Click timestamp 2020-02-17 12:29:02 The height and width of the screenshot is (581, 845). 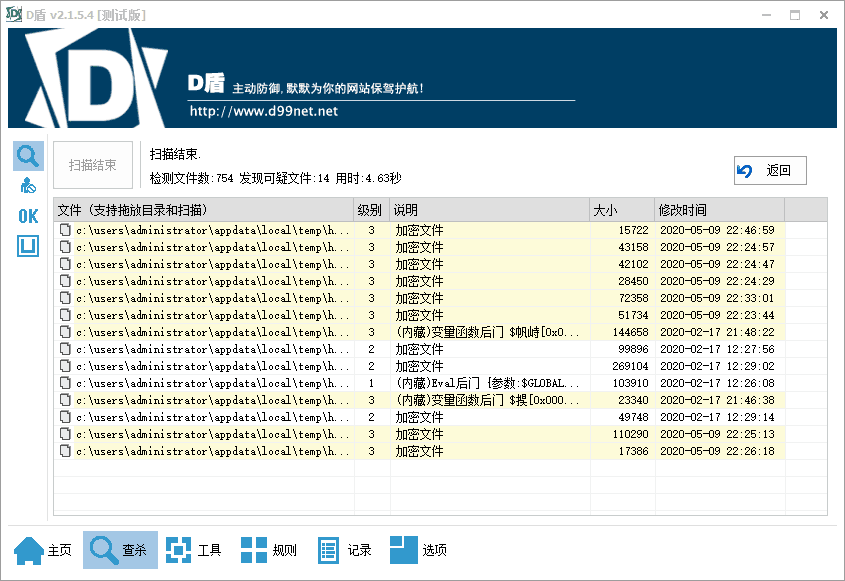click(717, 366)
